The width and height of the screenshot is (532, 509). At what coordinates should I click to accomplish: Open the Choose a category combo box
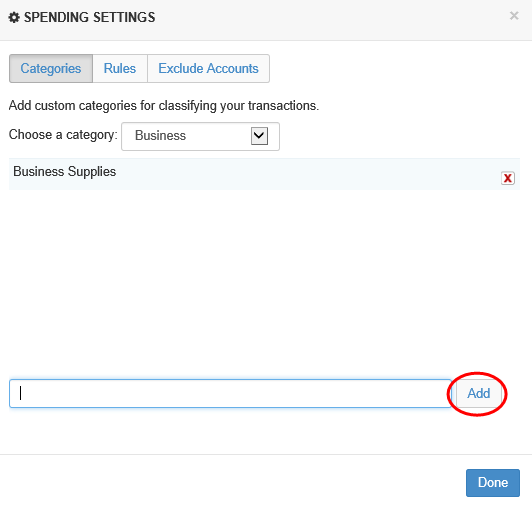pos(200,136)
